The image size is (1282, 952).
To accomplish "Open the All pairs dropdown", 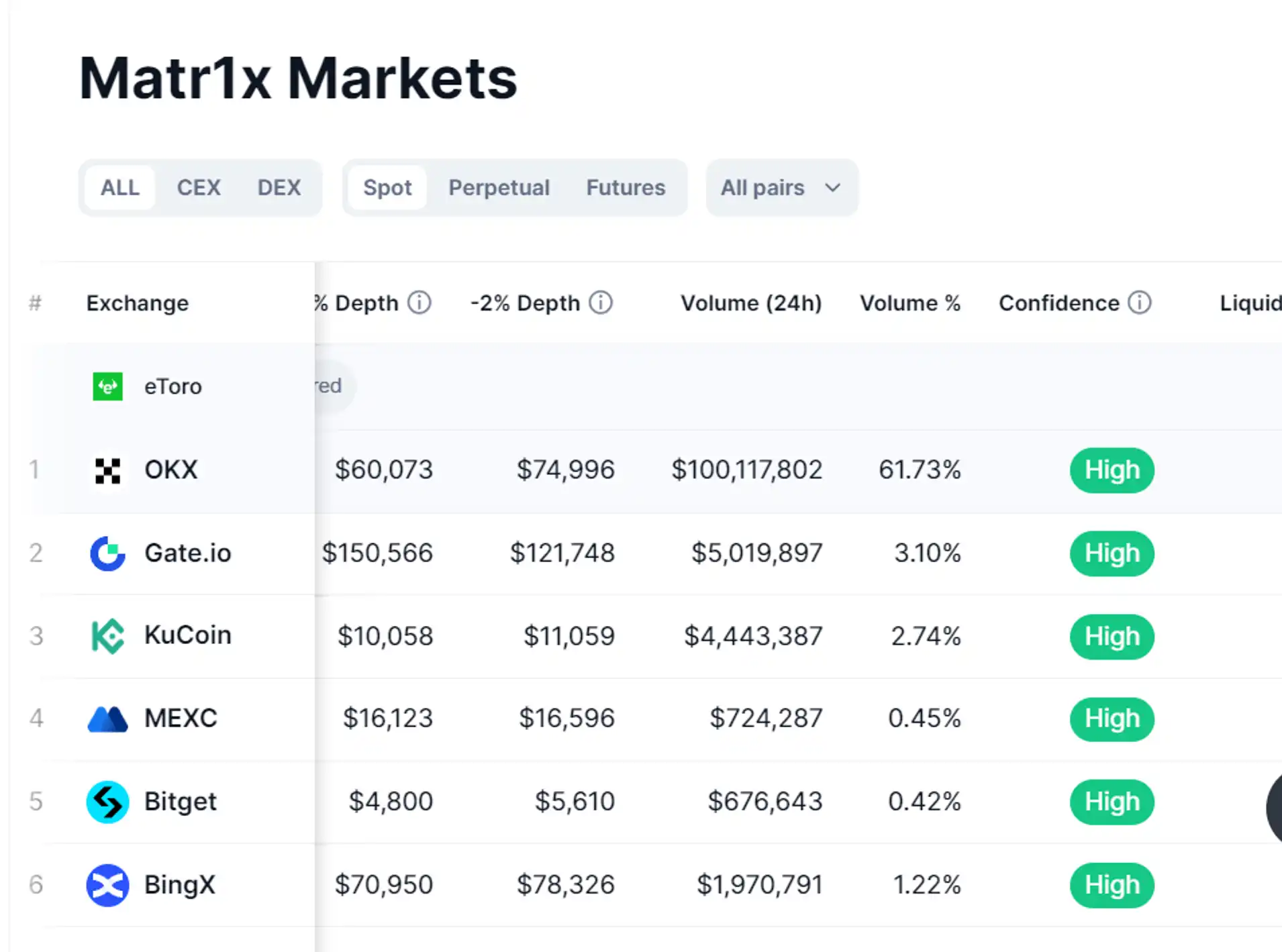I will click(781, 188).
